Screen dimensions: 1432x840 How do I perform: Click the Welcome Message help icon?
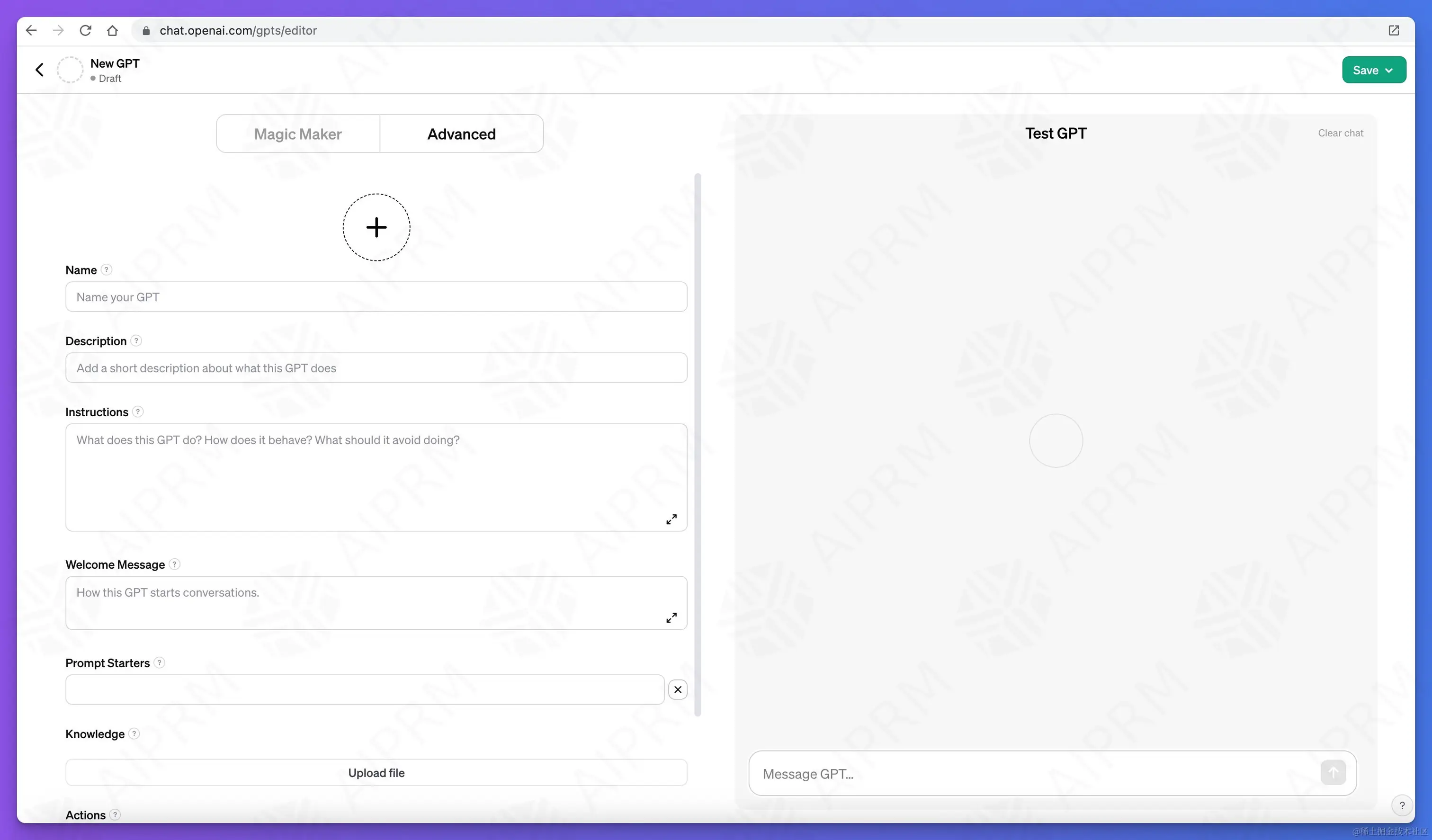[x=174, y=564]
